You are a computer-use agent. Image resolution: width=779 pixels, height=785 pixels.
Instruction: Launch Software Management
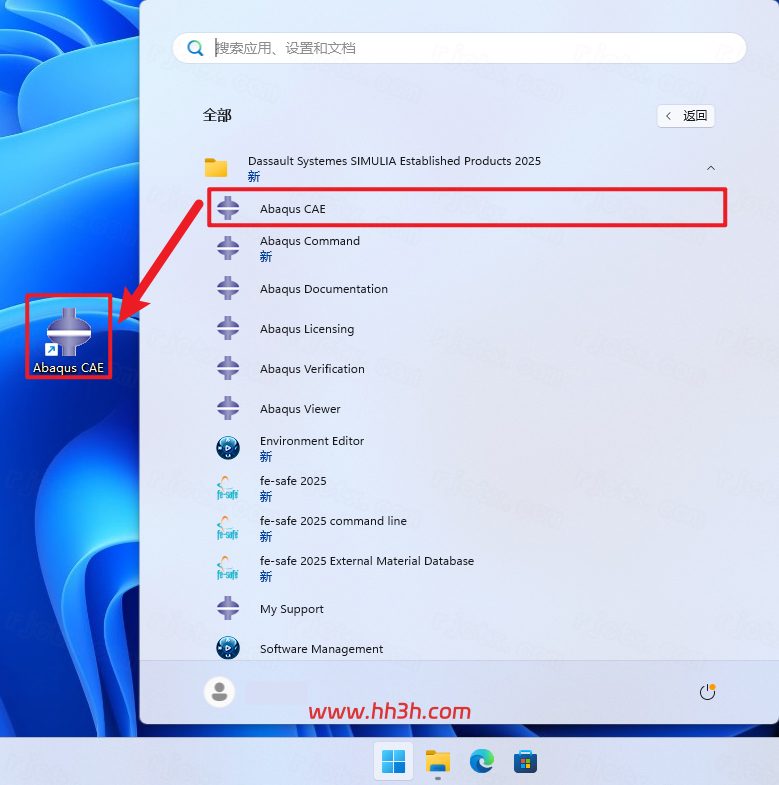467,648
